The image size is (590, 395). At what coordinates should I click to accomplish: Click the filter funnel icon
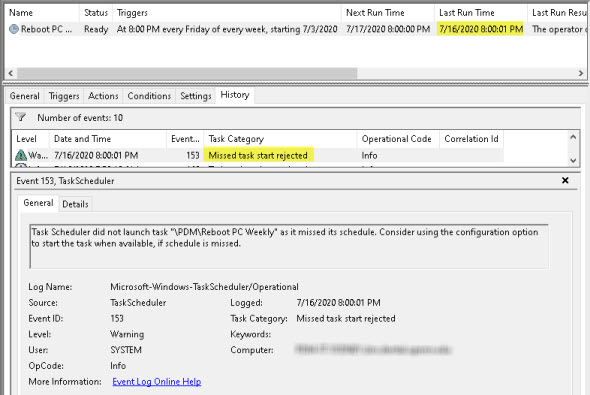point(21,117)
